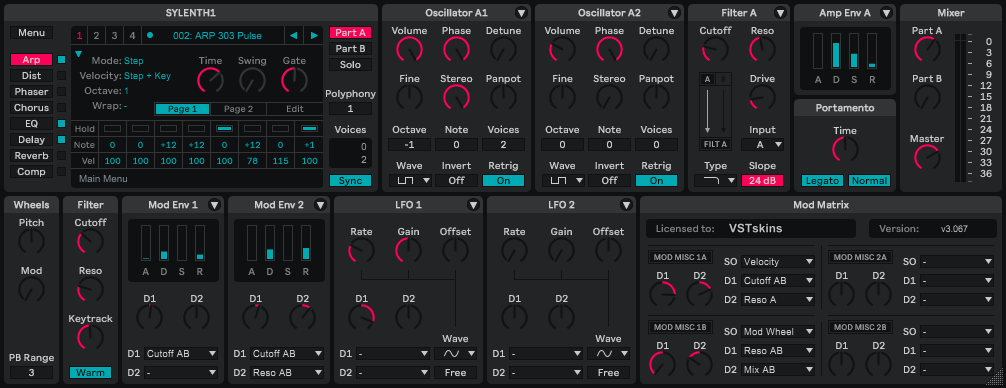This screenshot has height=388, width=1006.
Task: Open Mod Env 1 section menu arrow
Action: tap(214, 205)
